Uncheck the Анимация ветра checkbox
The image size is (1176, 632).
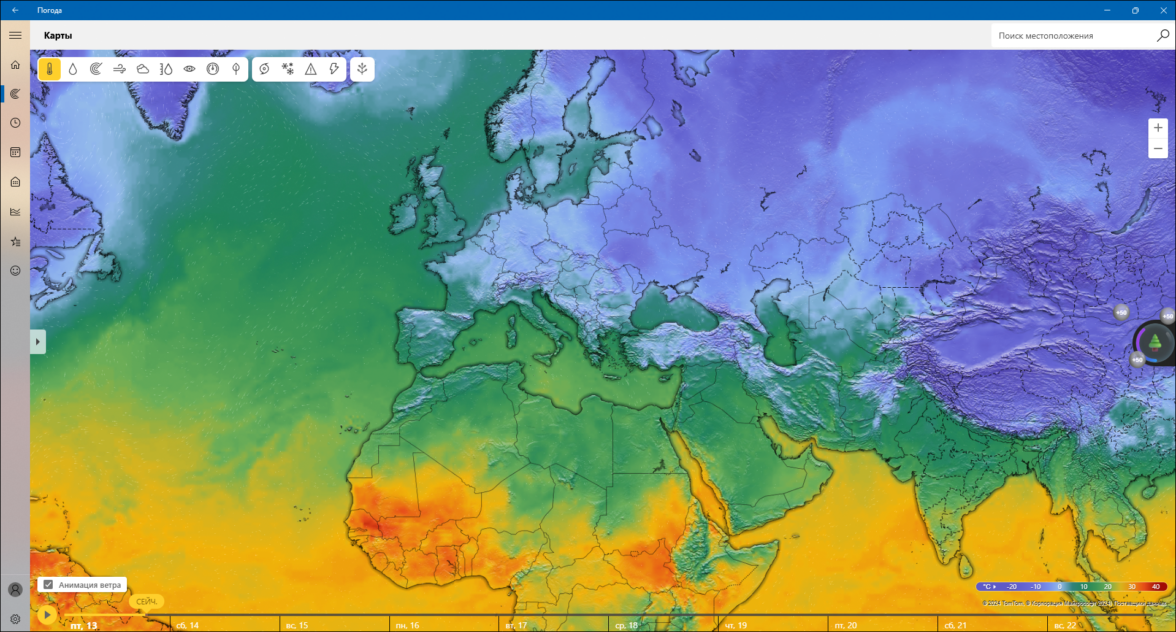click(x=48, y=585)
